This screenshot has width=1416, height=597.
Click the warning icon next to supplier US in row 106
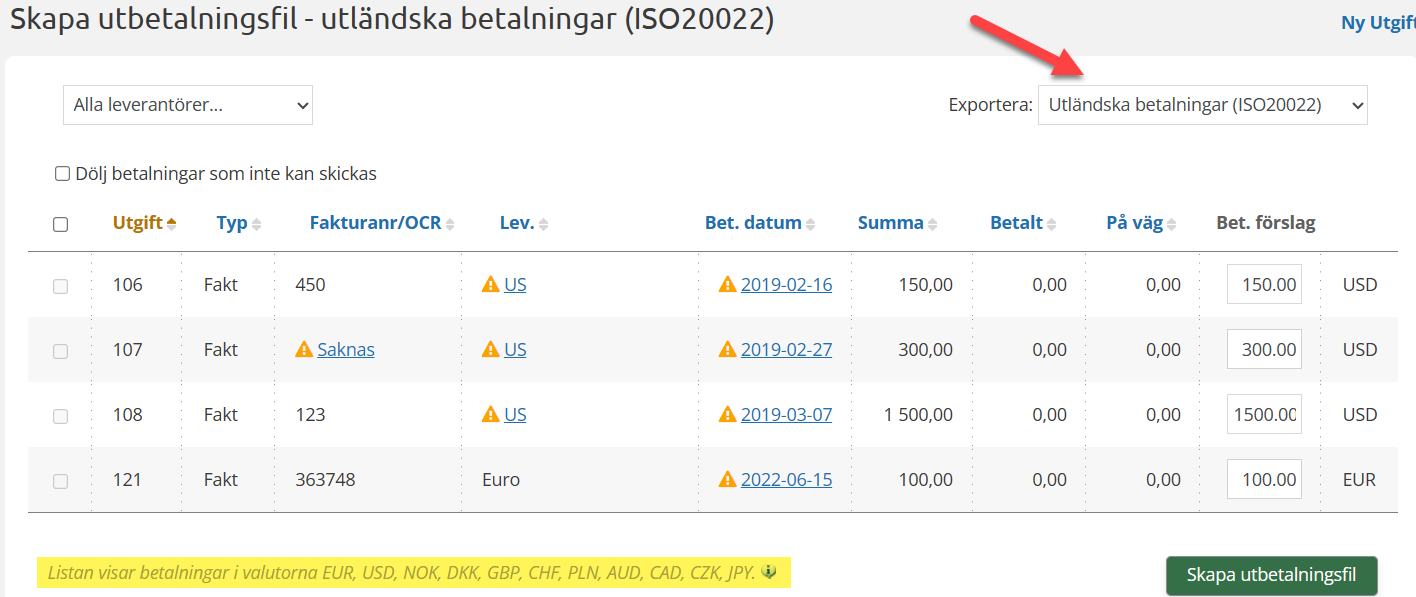coord(490,285)
